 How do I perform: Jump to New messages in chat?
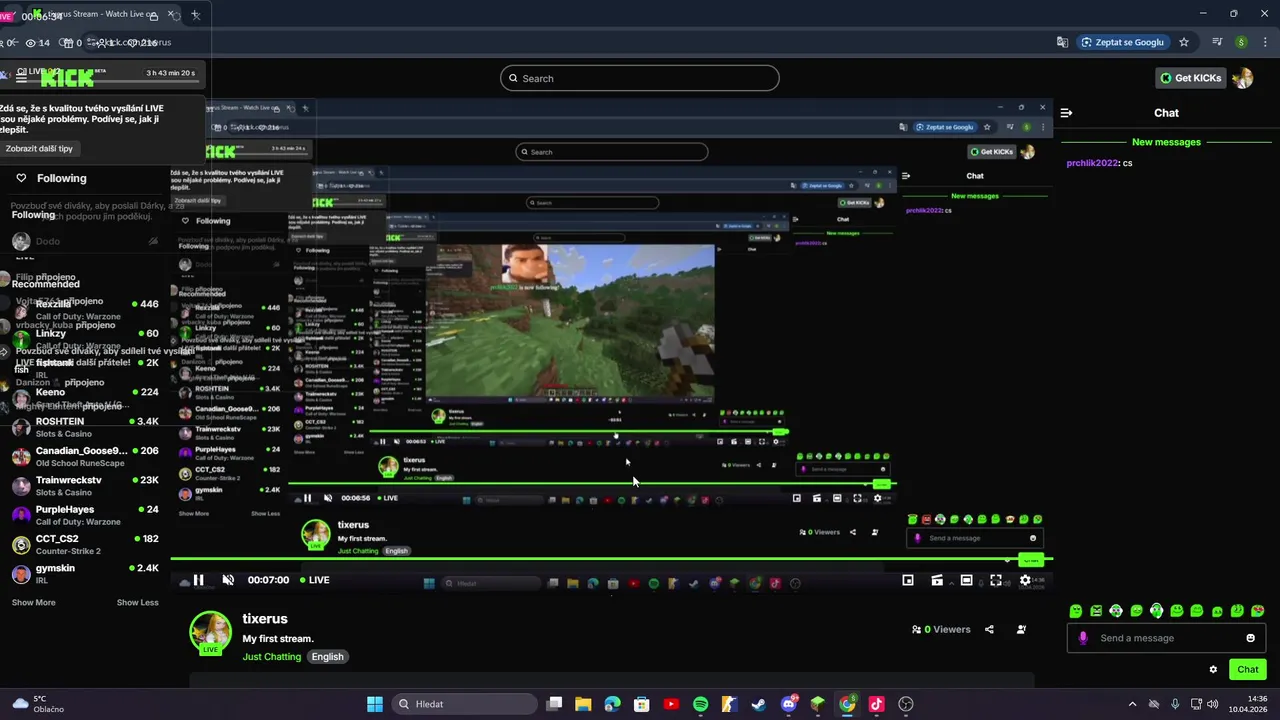click(1166, 142)
